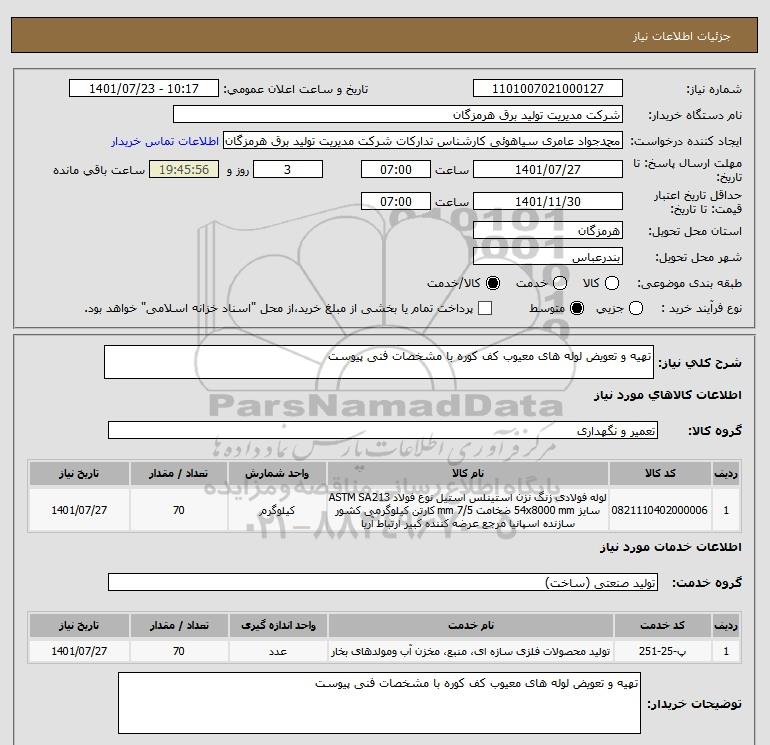Select the کالا/خدمت radio button
This screenshot has height=745, width=770.
[x=493, y=283]
